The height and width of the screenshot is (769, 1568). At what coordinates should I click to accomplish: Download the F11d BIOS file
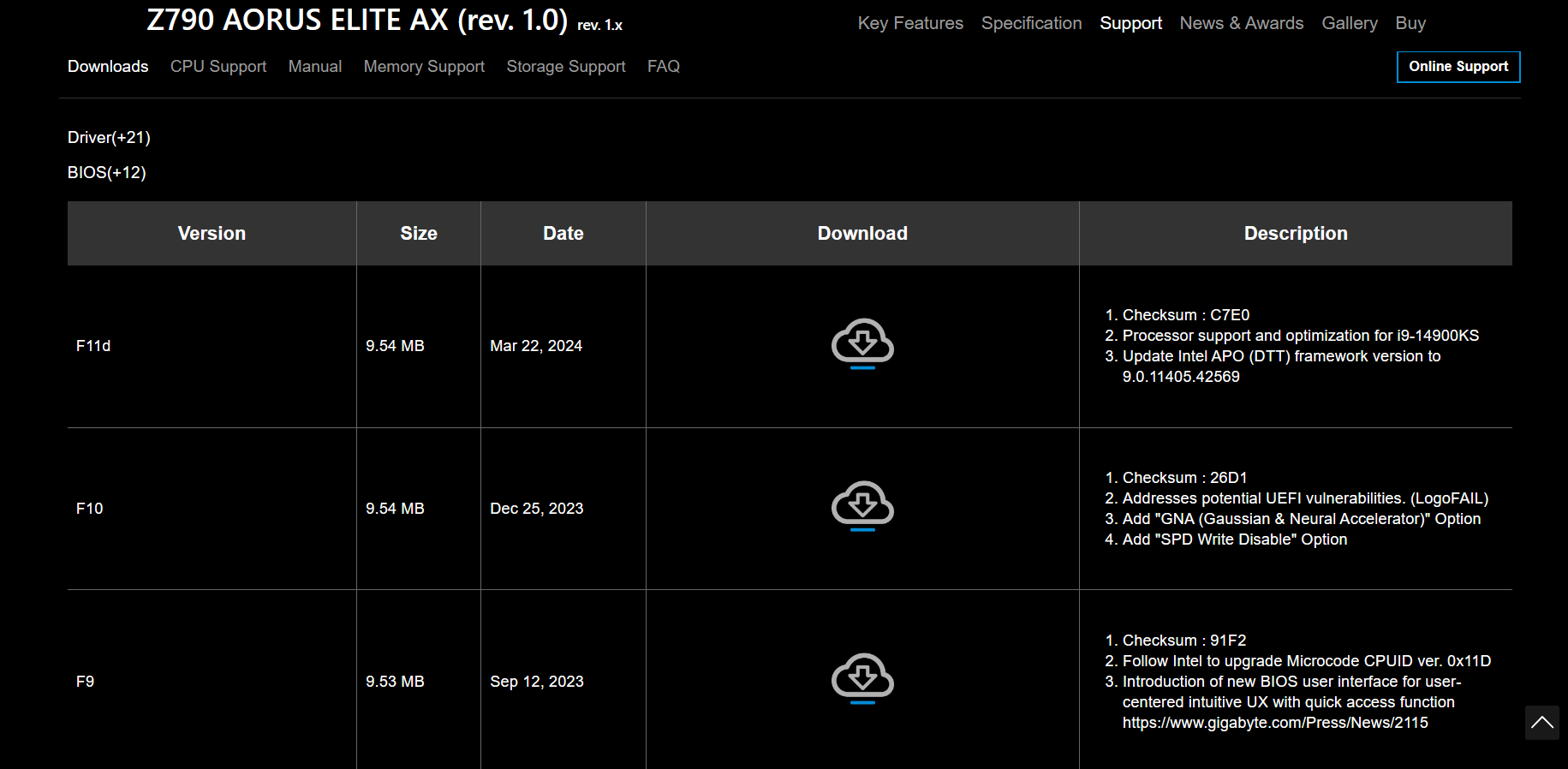(x=862, y=344)
